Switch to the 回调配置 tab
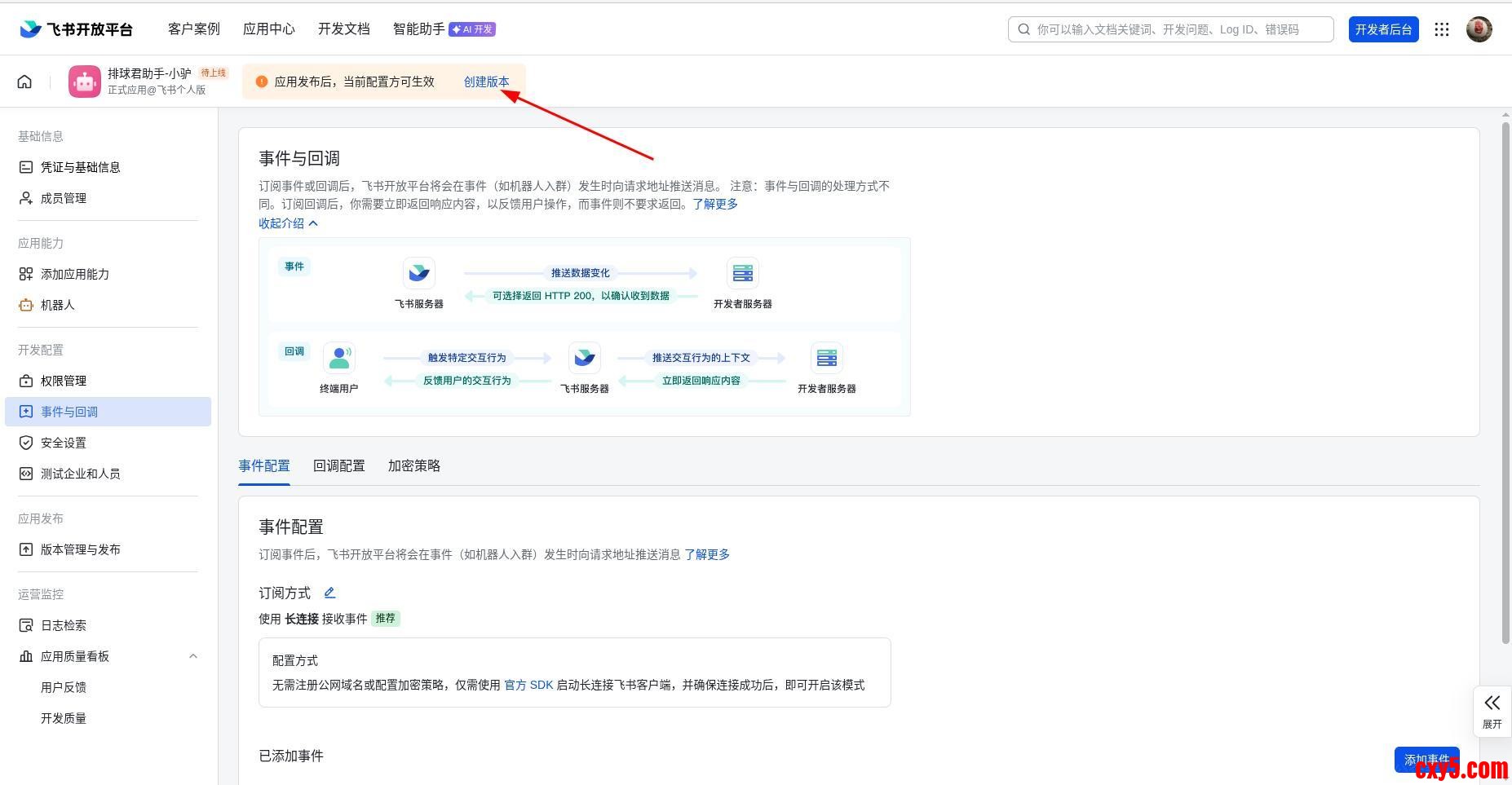This screenshot has width=1512, height=785. click(x=339, y=465)
